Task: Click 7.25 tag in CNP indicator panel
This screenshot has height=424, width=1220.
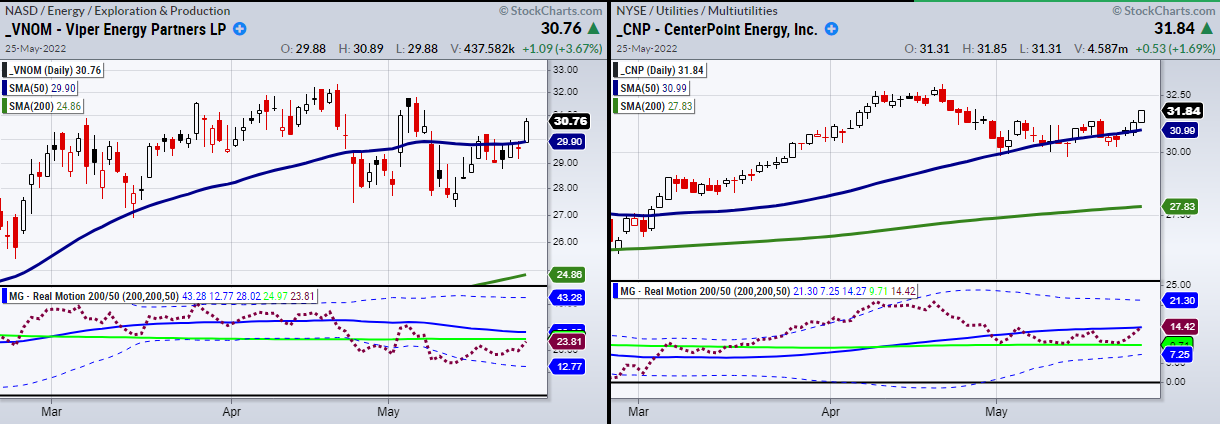Action: [1181, 355]
